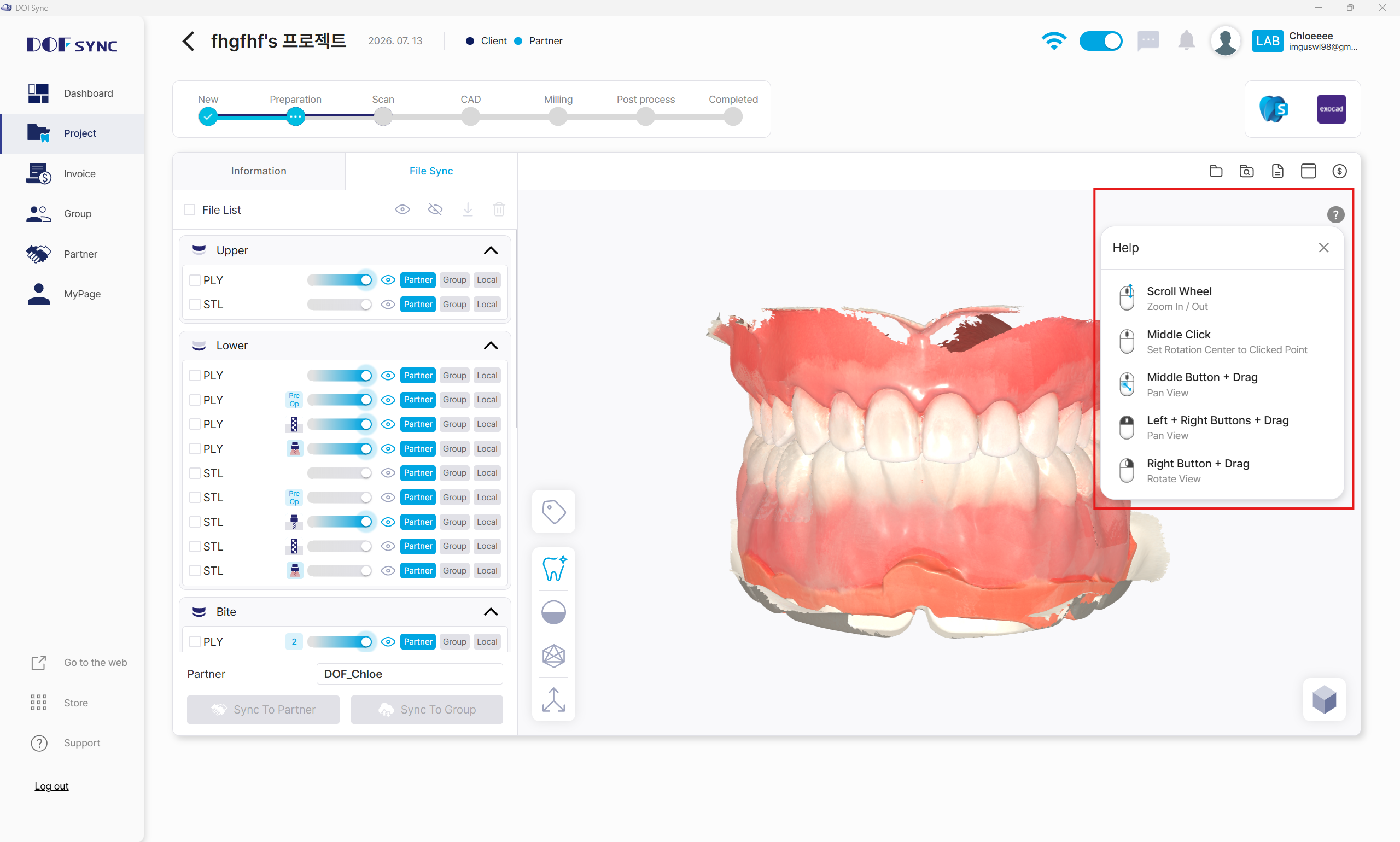Collapse the Upper file section
This screenshot has width=1400, height=842.
491,250
